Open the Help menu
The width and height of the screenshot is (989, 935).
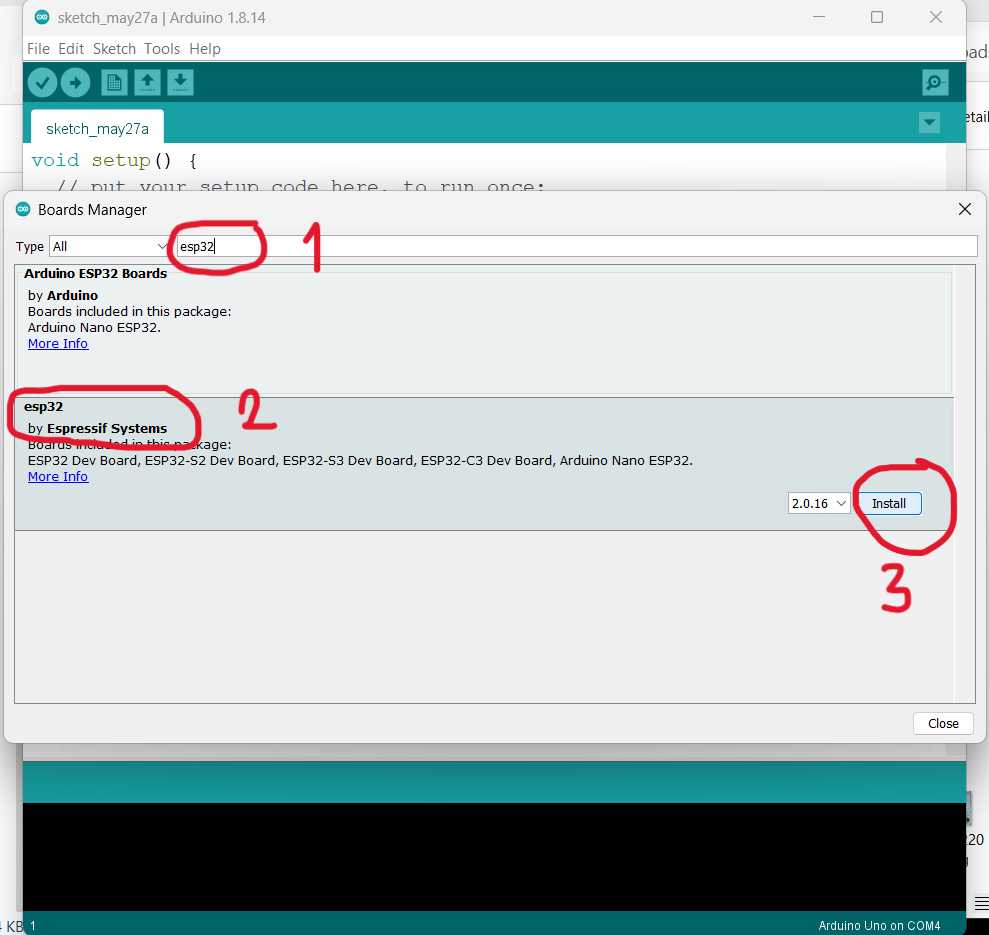coord(205,49)
